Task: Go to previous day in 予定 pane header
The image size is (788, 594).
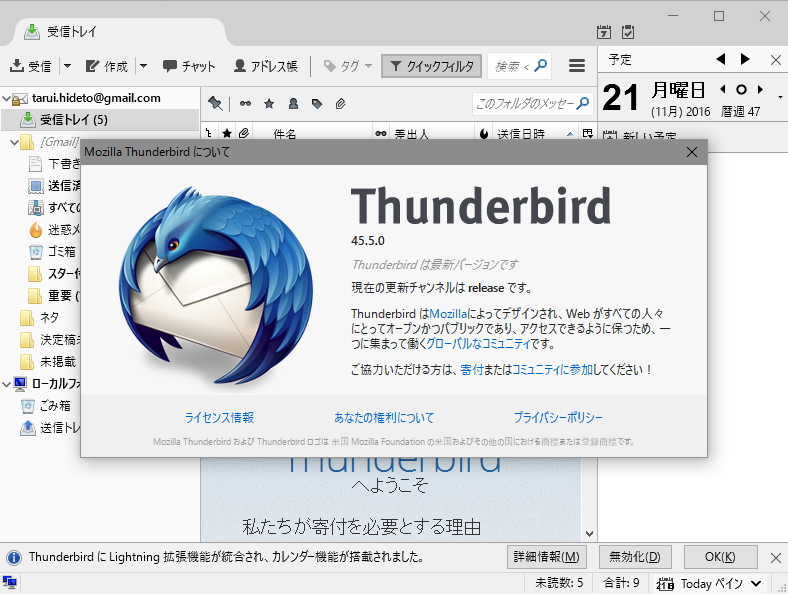Action: [721, 59]
